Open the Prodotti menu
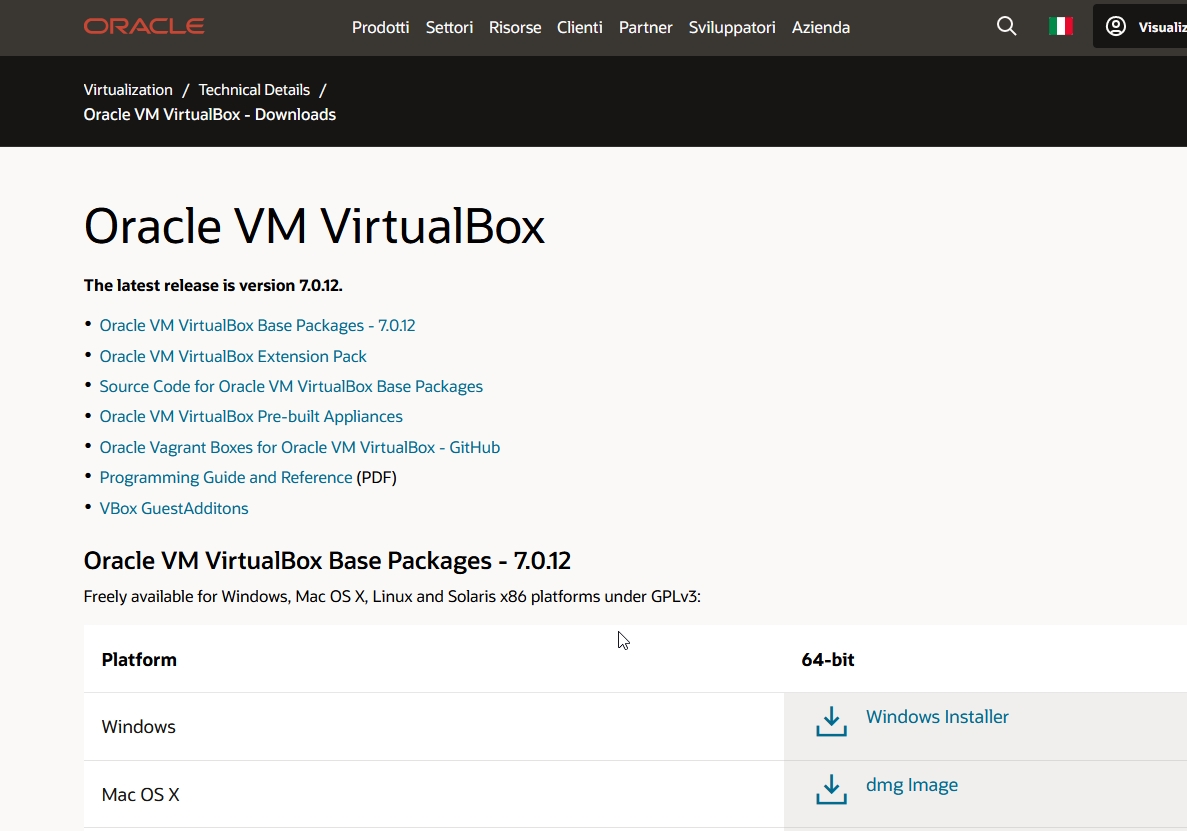The height and width of the screenshot is (831, 1187). point(380,27)
